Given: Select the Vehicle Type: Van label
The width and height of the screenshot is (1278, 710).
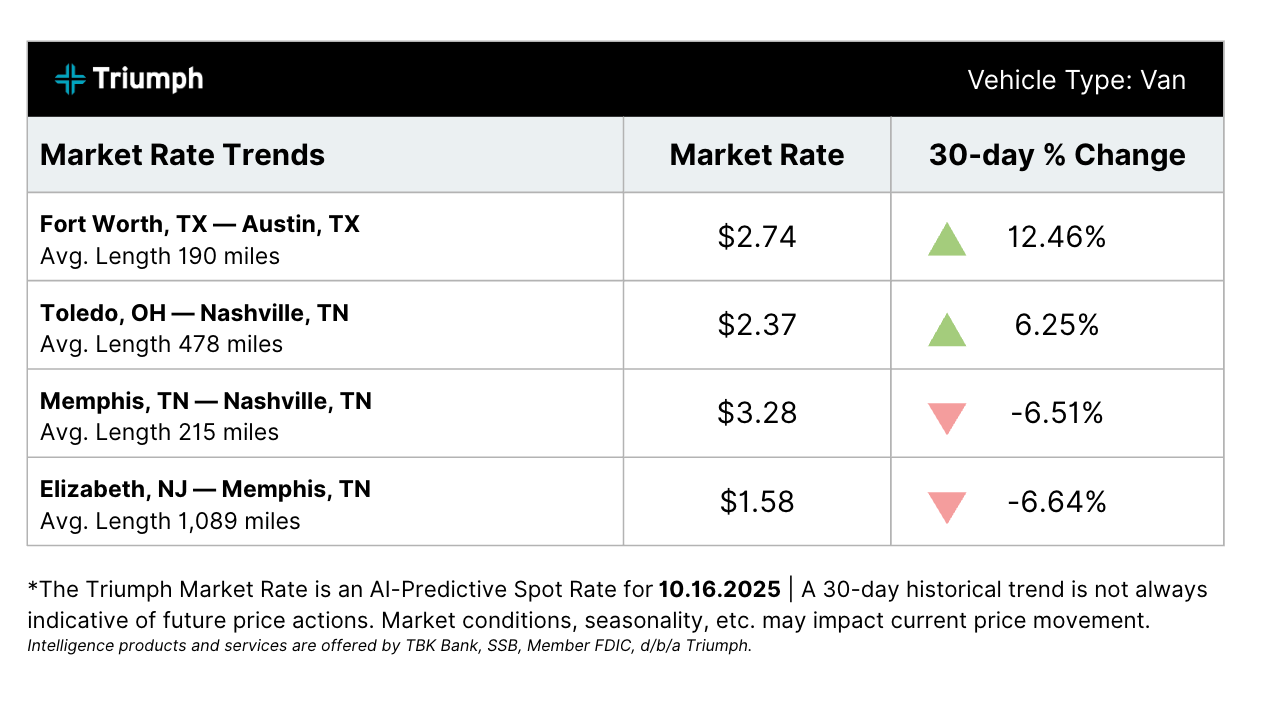Looking at the screenshot, I should 1076,80.
